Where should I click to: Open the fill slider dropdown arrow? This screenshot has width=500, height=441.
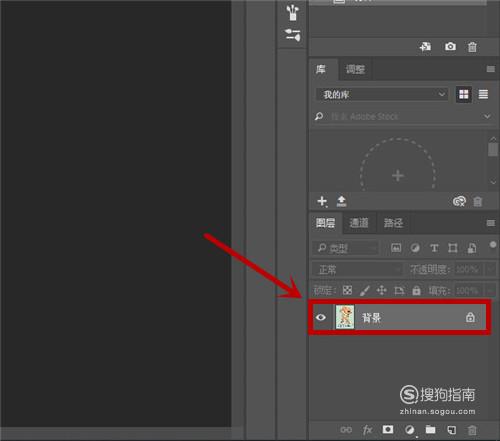click(490, 291)
